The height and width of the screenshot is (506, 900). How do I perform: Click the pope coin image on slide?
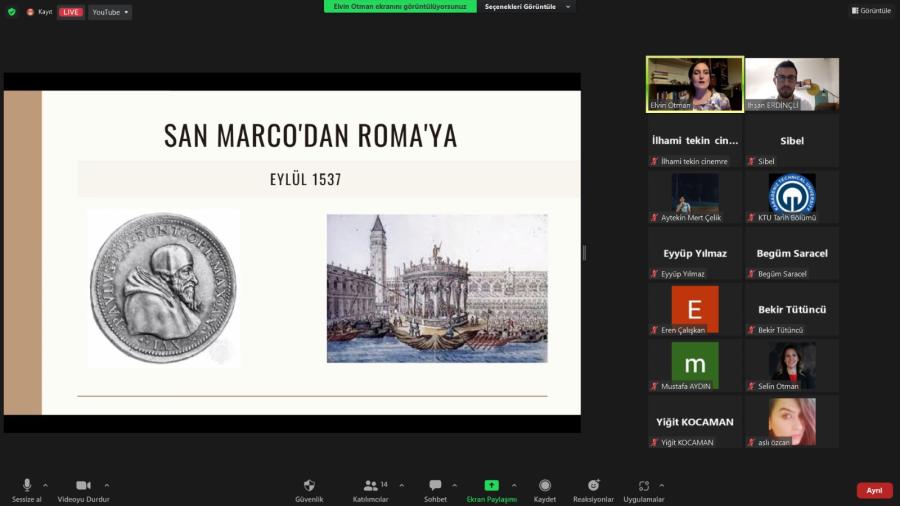point(164,288)
